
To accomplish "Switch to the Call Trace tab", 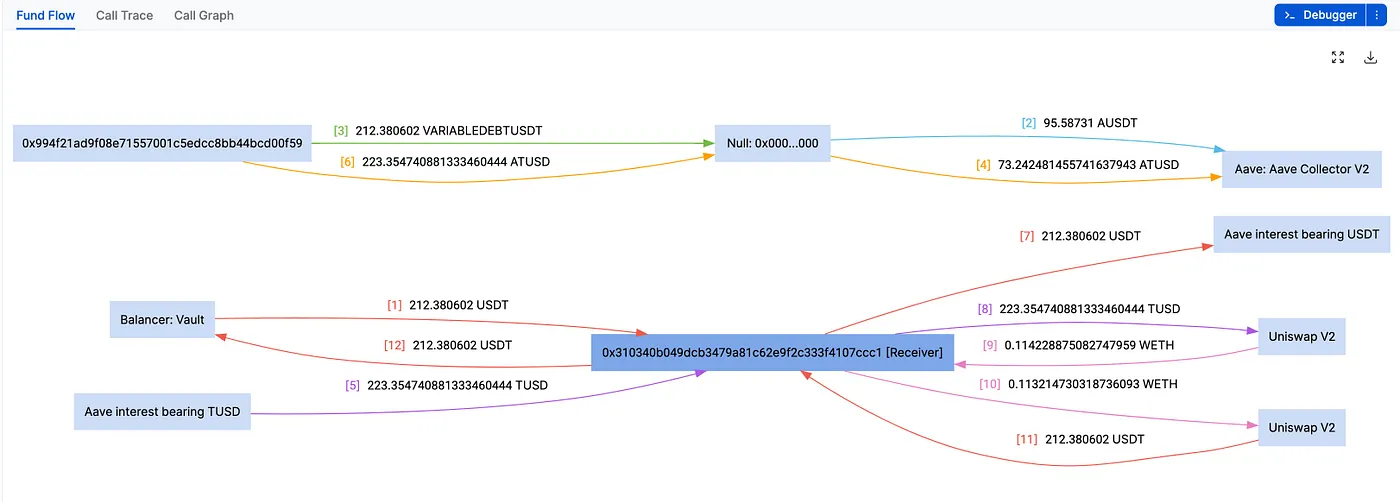I will click(124, 15).
